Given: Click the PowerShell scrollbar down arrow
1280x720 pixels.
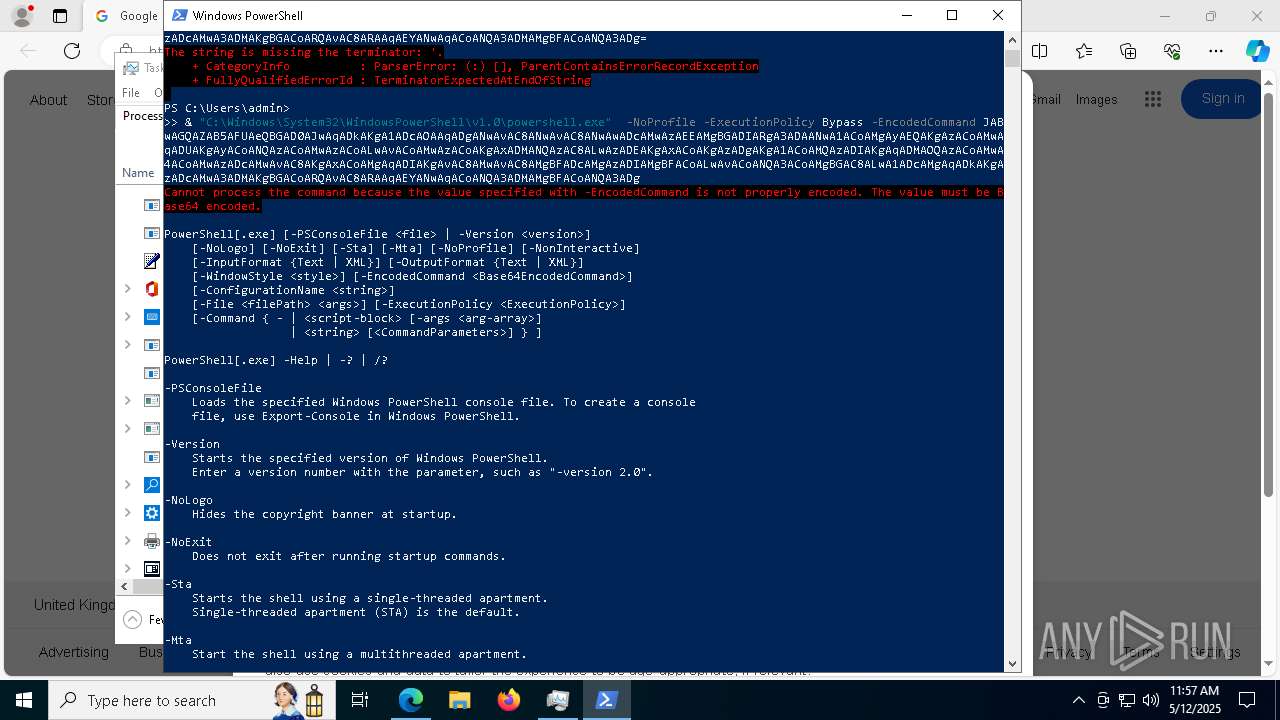Looking at the screenshot, I should pyautogui.click(x=1012, y=663).
